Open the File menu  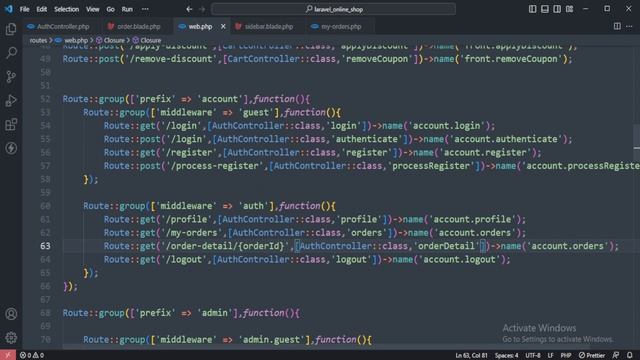tap(24, 9)
